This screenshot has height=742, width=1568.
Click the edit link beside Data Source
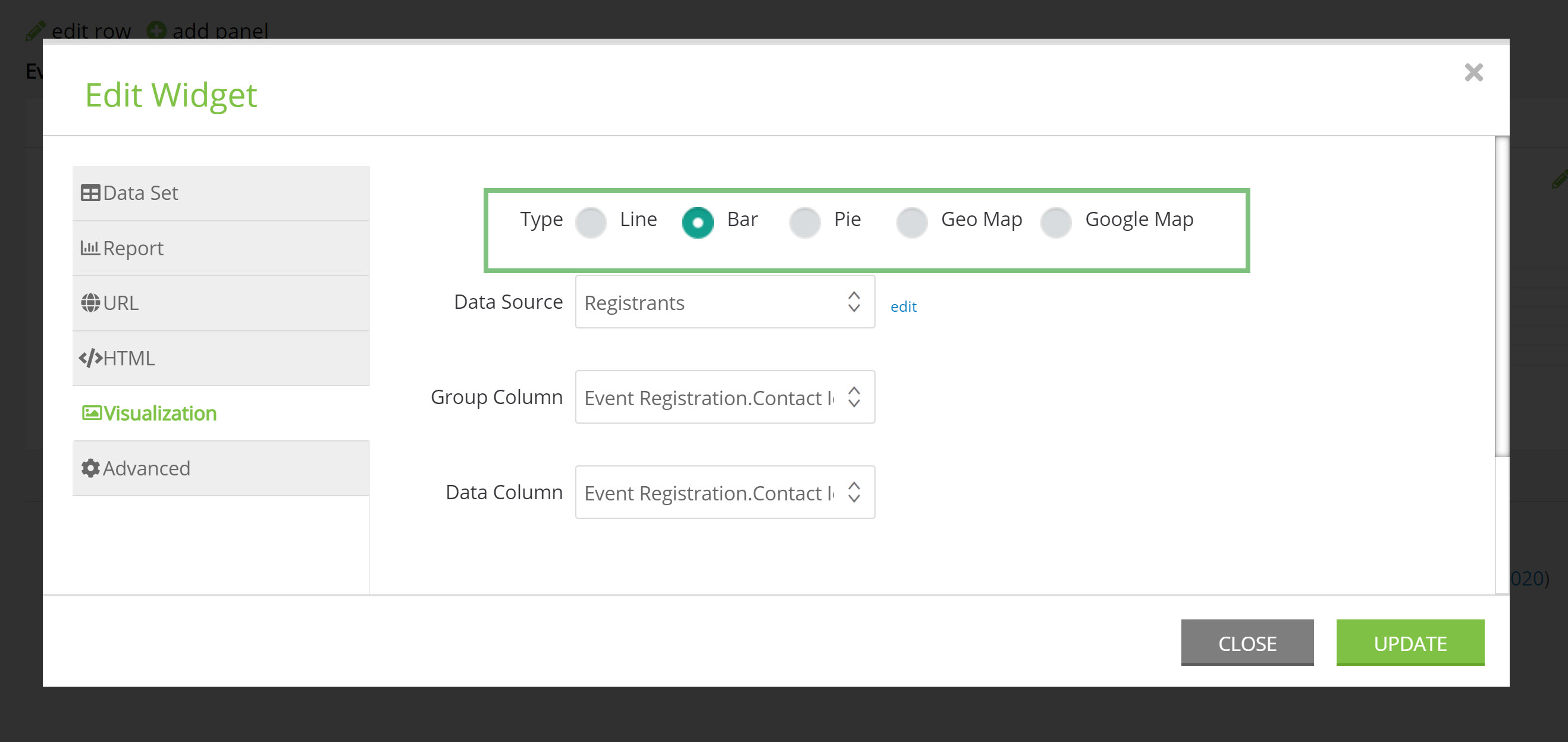tap(904, 306)
